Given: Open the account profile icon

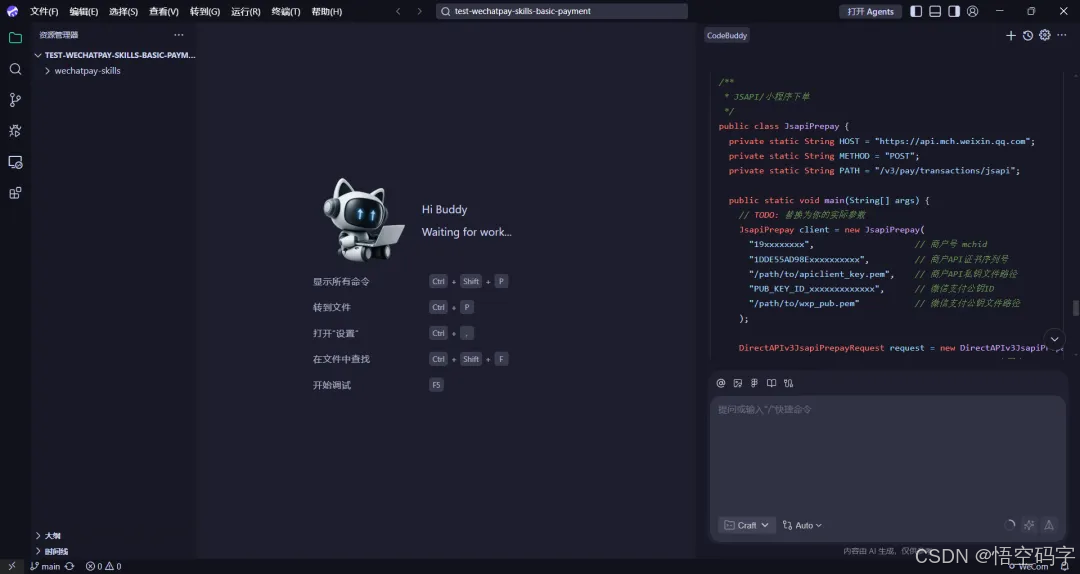Looking at the screenshot, I should pyautogui.click(x=973, y=11).
